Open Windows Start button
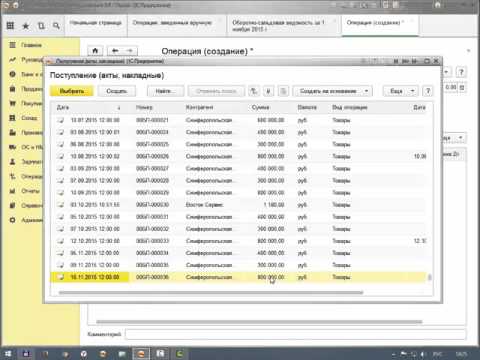 pyautogui.click(x=7, y=354)
